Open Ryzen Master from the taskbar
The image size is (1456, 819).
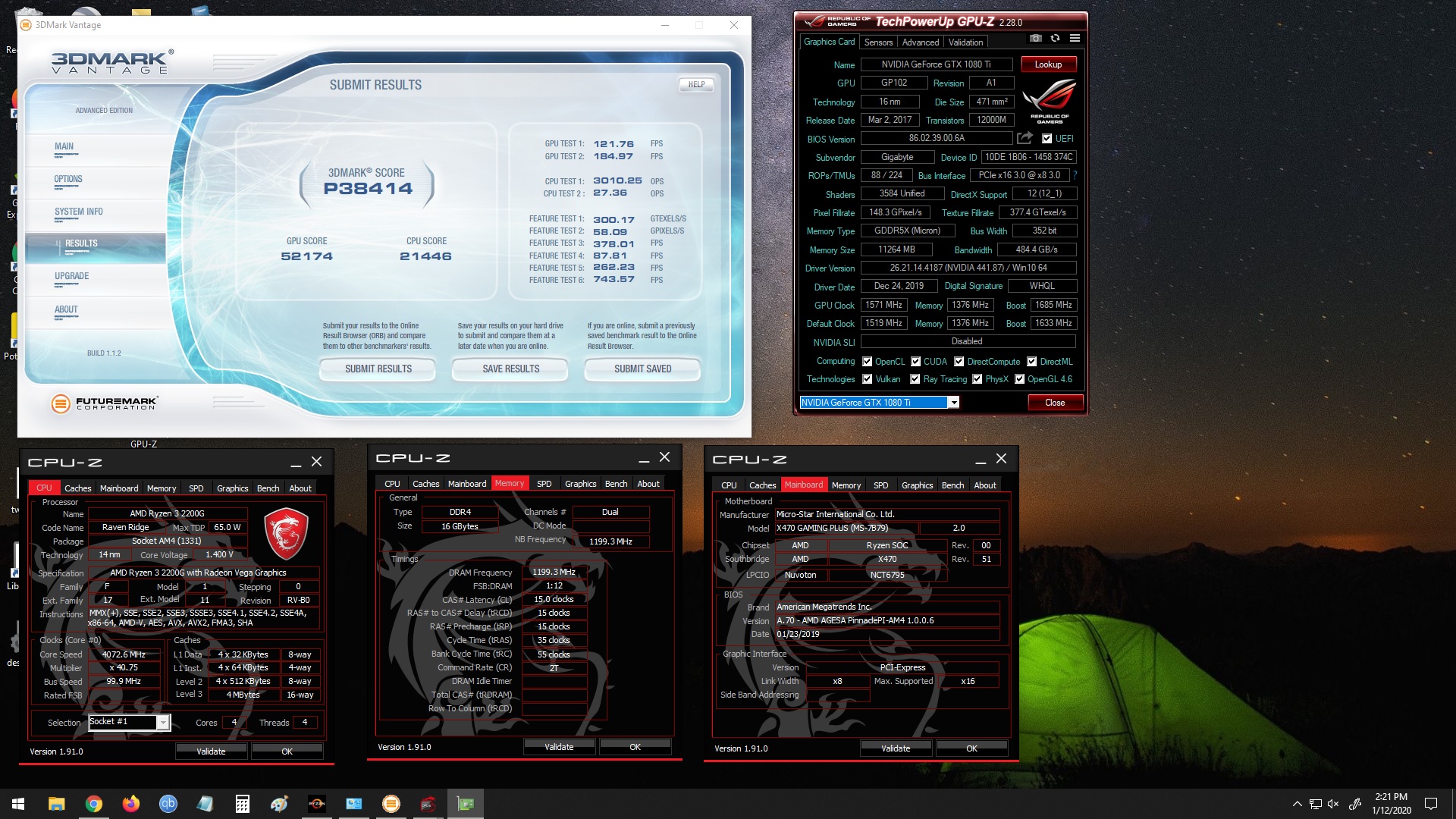click(316, 804)
